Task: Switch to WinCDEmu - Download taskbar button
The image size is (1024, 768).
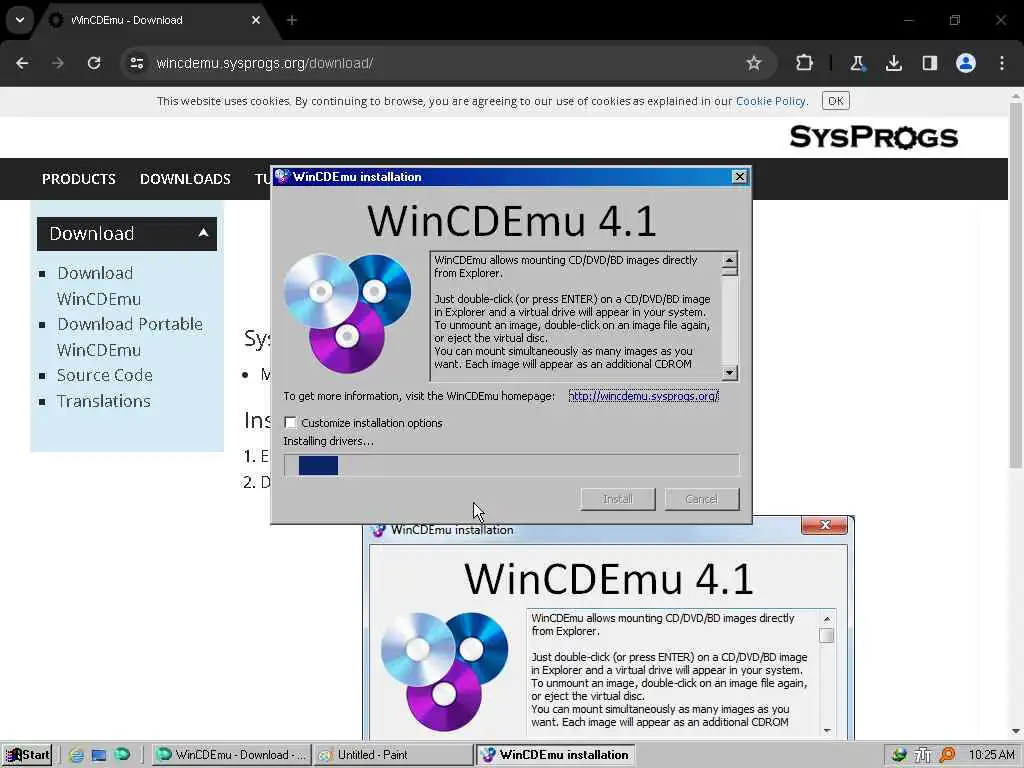Action: click(x=231, y=755)
